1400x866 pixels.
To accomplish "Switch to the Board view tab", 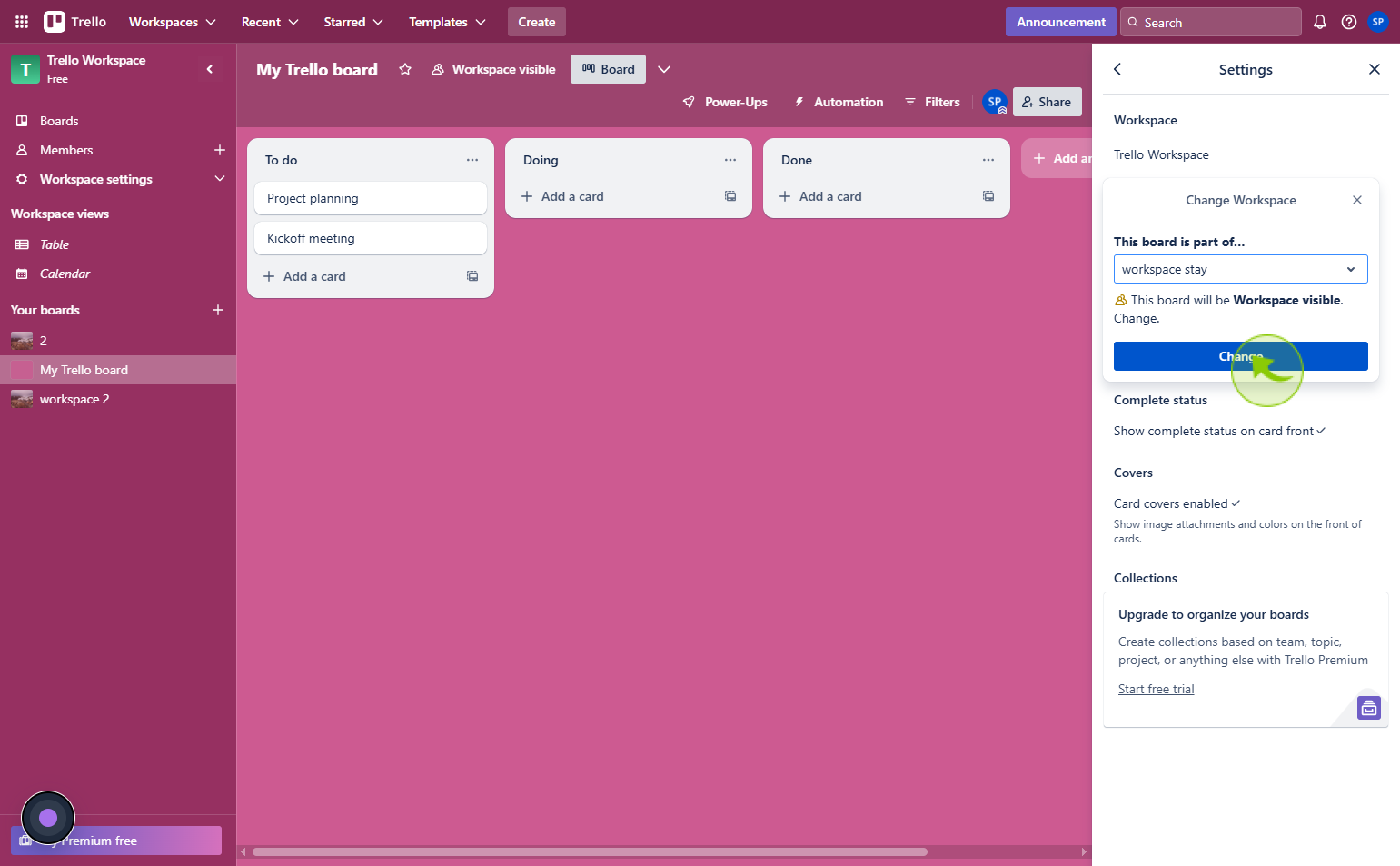I will pos(608,69).
